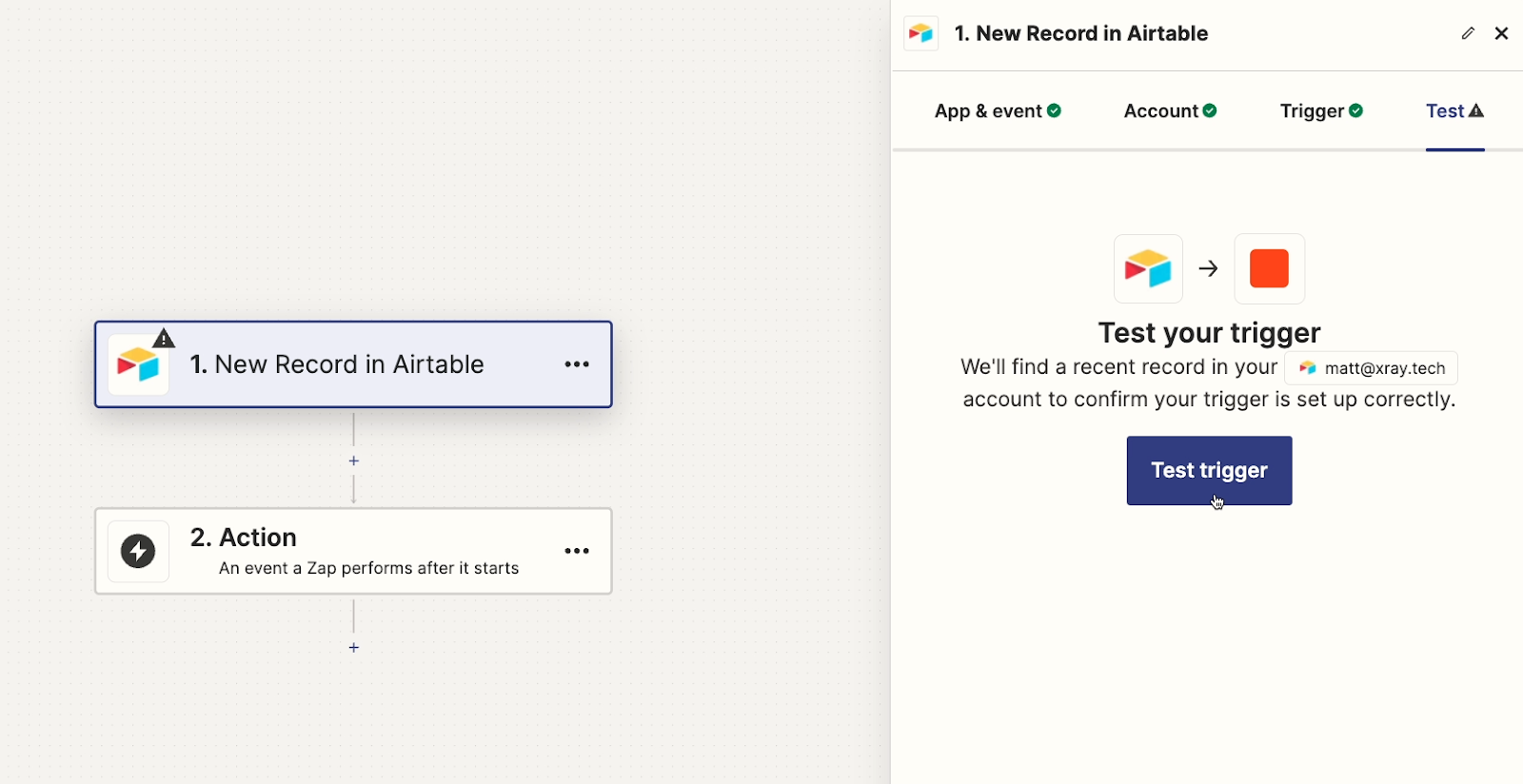The width and height of the screenshot is (1523, 784).
Task: Open three-dot menu for New Record in Airtable step
Action: coord(577,364)
